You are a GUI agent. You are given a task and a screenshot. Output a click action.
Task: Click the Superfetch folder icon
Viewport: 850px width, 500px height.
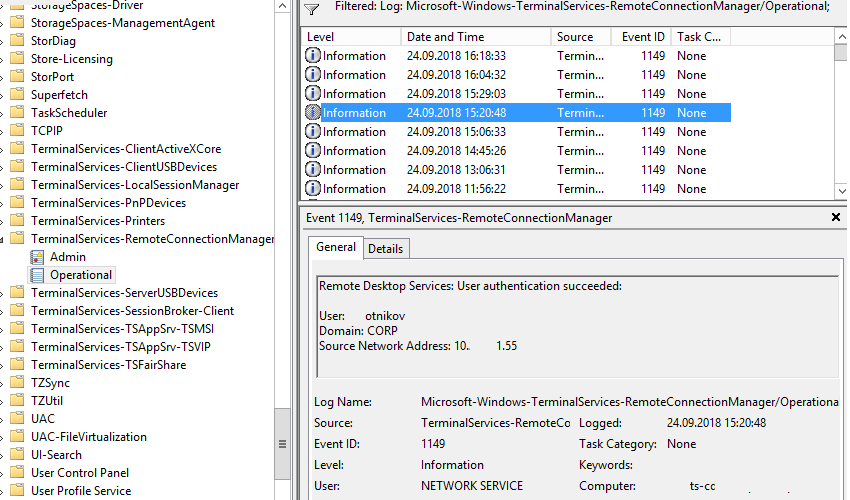17,95
